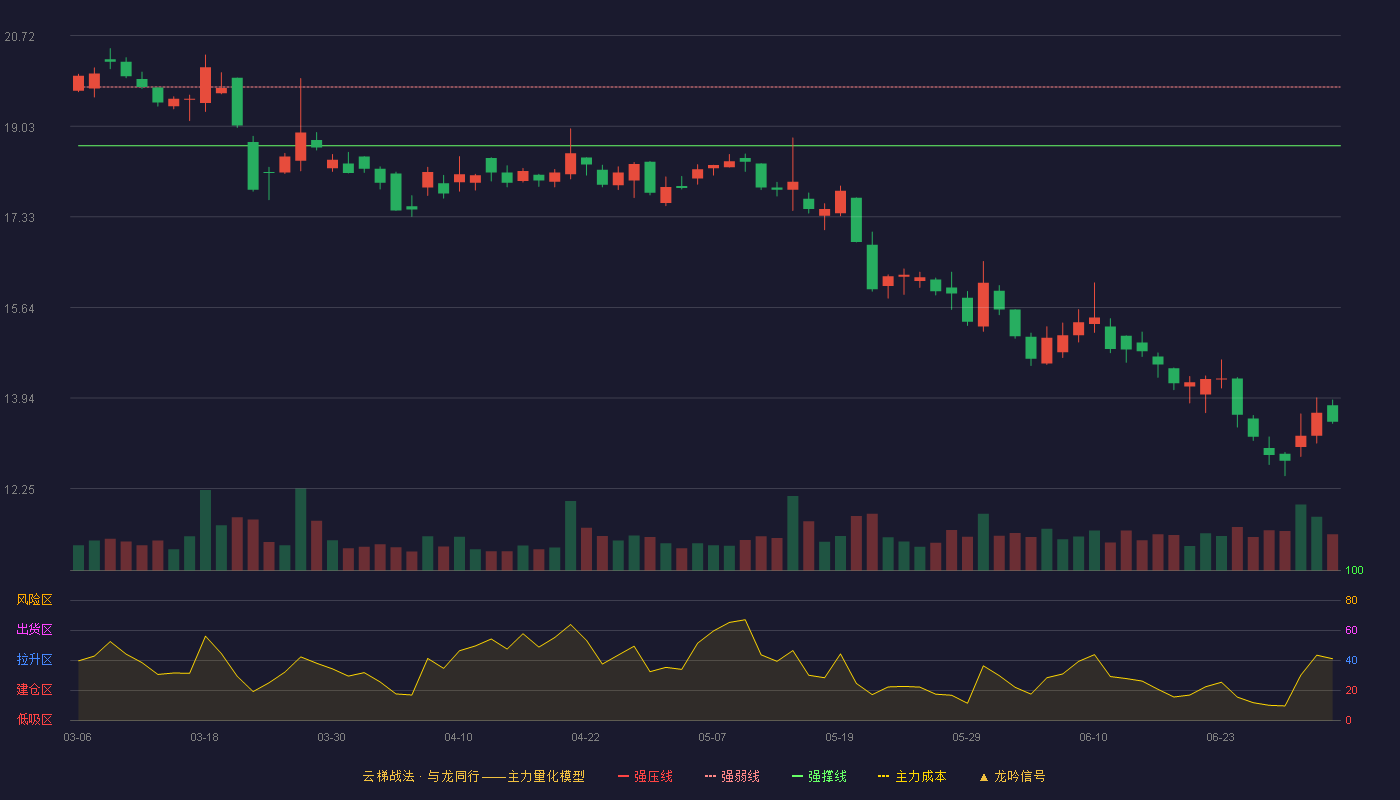Click the 04-10 date label
Viewport: 1400px width, 800px height.
tap(459, 737)
